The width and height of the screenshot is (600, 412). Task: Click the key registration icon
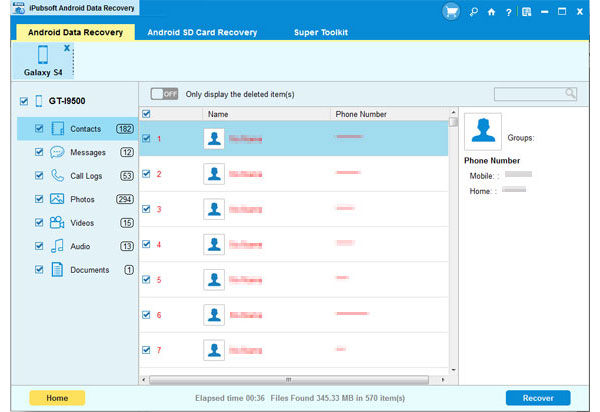pos(475,12)
